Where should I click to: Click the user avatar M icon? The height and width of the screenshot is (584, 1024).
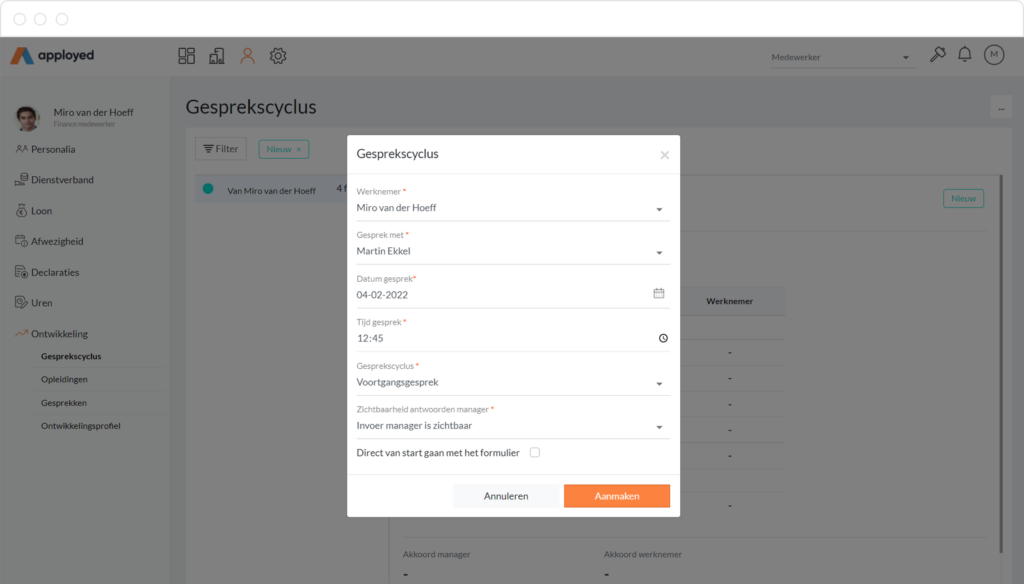coord(994,55)
